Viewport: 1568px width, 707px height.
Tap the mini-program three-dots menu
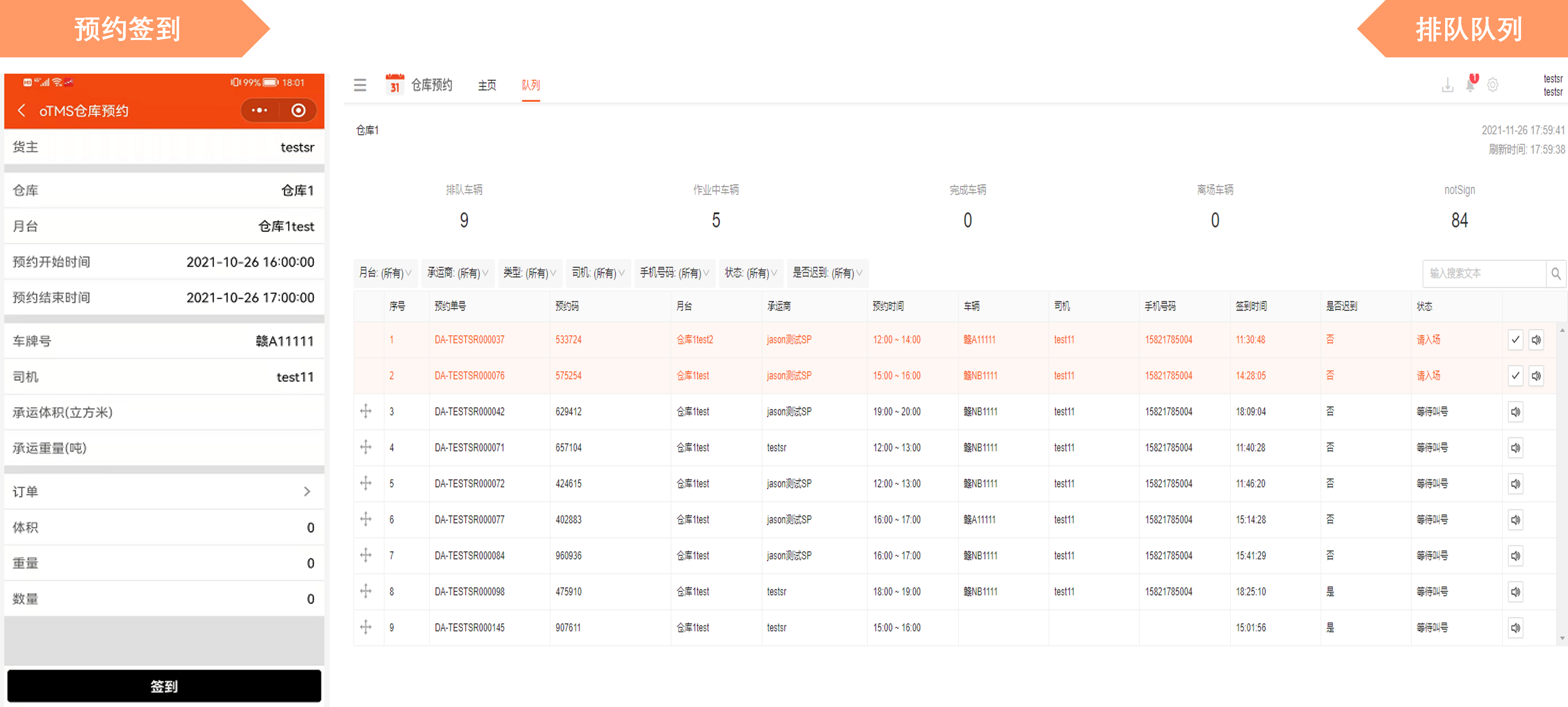259,111
